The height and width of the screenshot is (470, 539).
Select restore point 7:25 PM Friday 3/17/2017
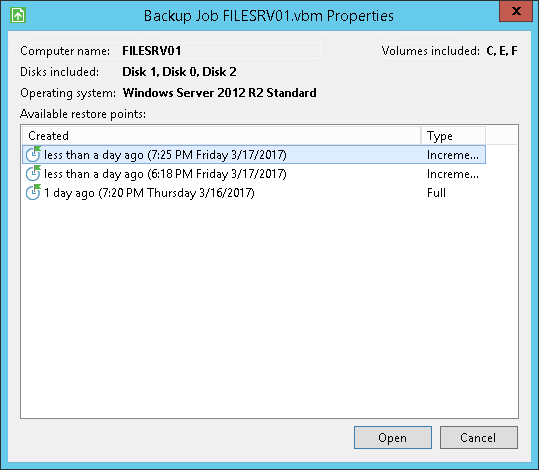pyautogui.click(x=254, y=154)
